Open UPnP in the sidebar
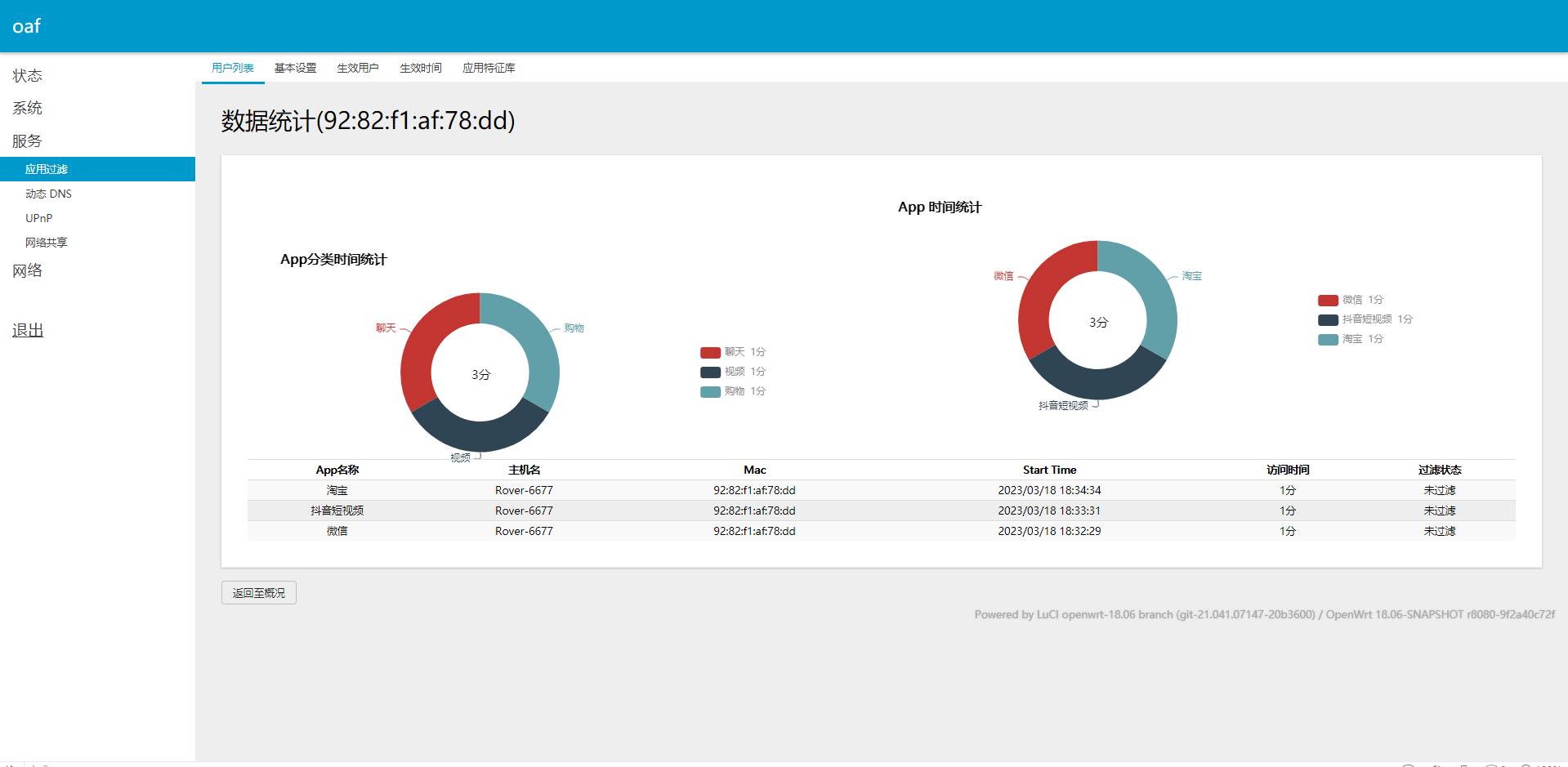This screenshot has width=1568, height=767. click(38, 218)
